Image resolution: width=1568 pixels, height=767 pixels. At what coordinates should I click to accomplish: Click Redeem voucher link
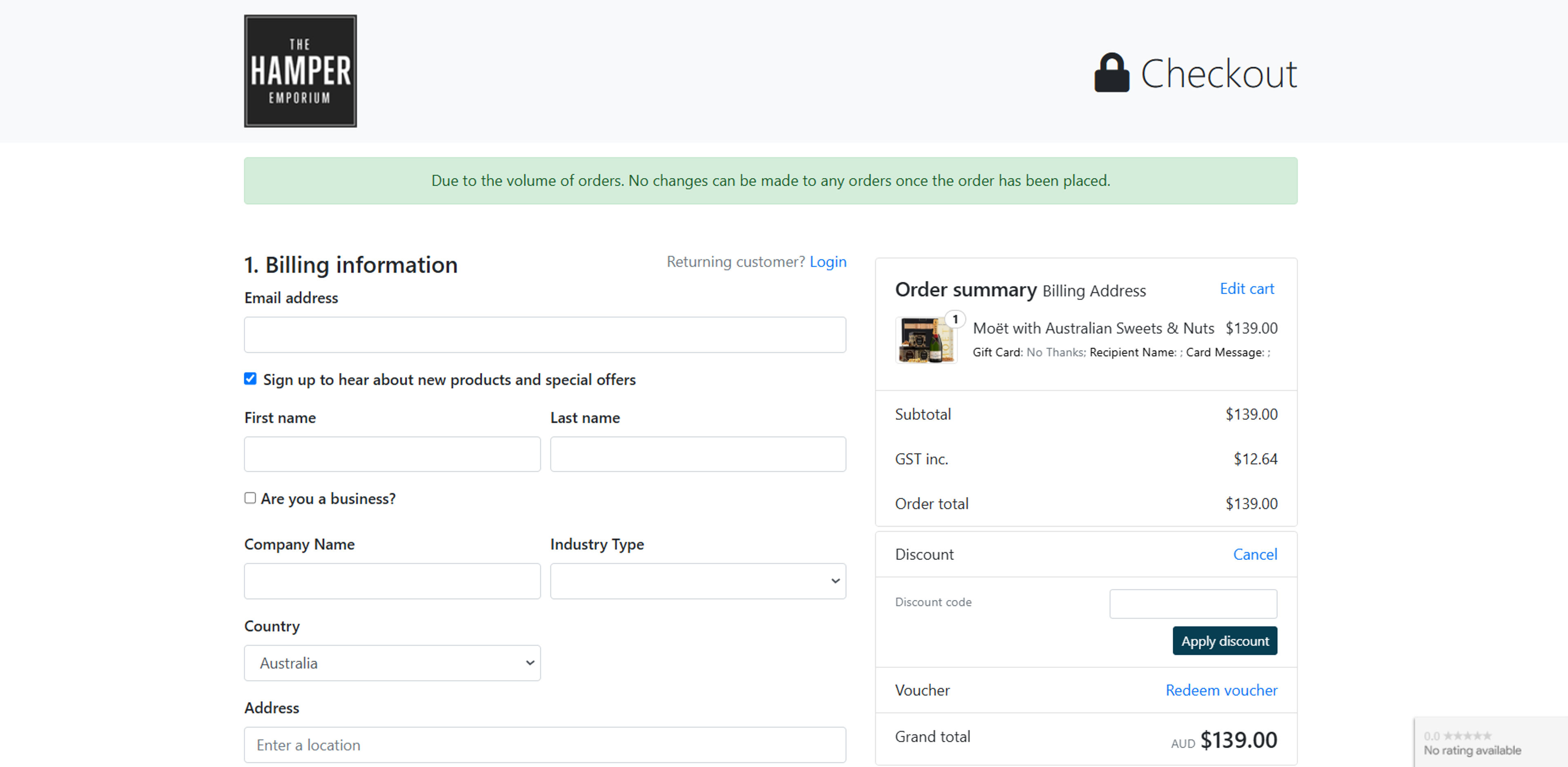tap(1221, 690)
